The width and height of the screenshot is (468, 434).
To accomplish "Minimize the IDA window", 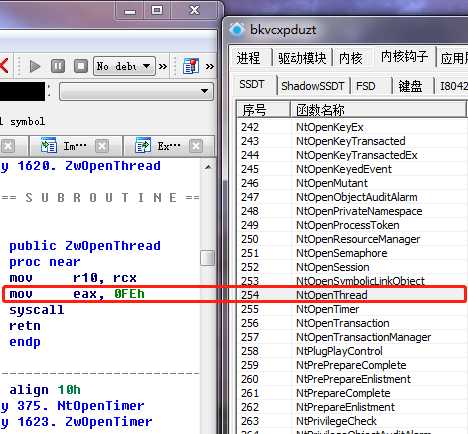I will click(x=130, y=10).
